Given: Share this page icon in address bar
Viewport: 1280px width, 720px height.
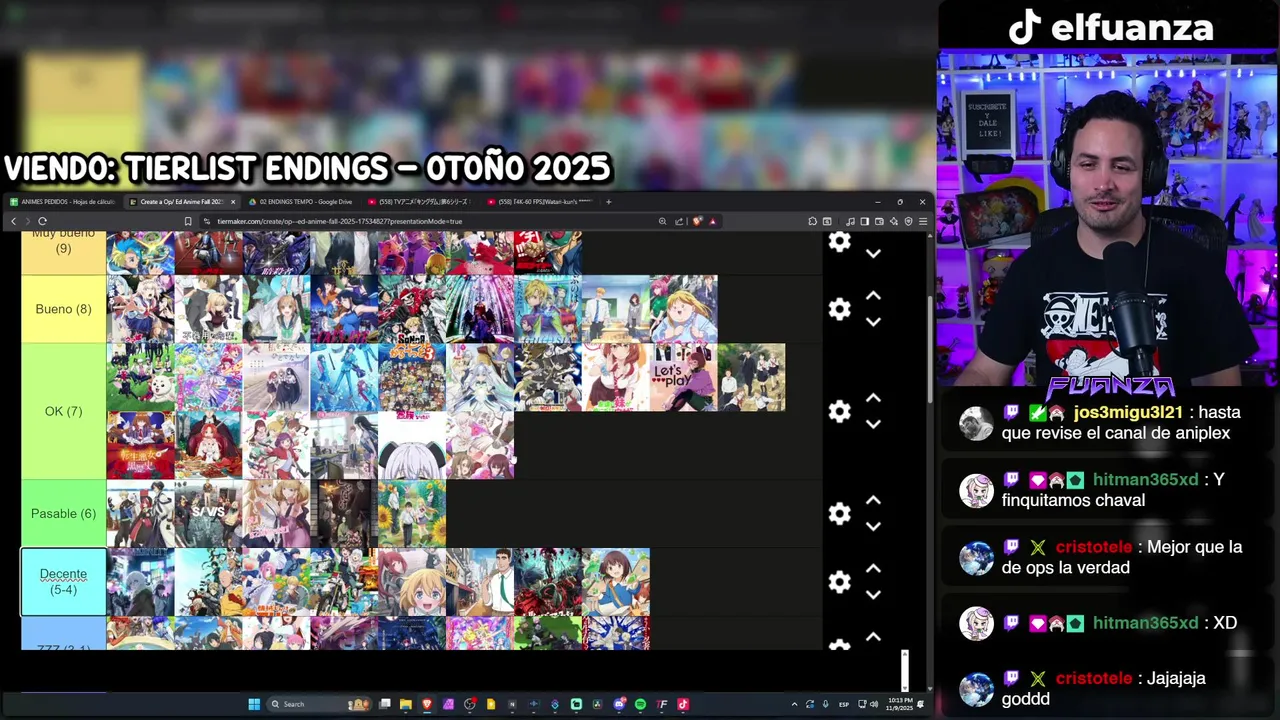Looking at the screenshot, I should (679, 221).
